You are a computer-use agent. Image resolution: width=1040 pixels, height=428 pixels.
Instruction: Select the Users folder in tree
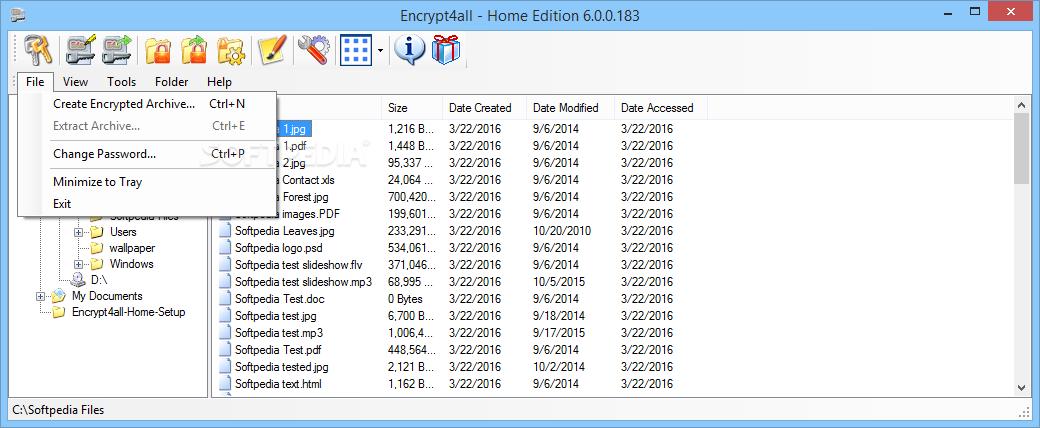pyautogui.click(x=123, y=232)
